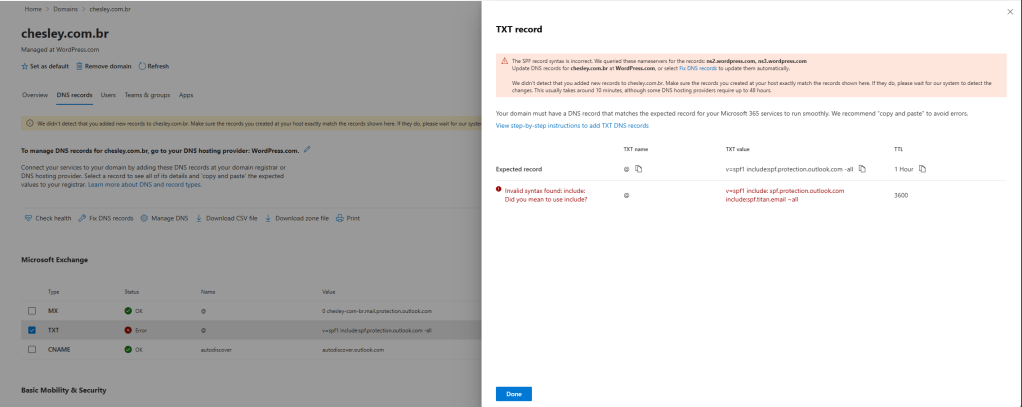The height and width of the screenshot is (407, 1022).
Task: Copy the expected SPF TXT value
Action: [862, 169]
